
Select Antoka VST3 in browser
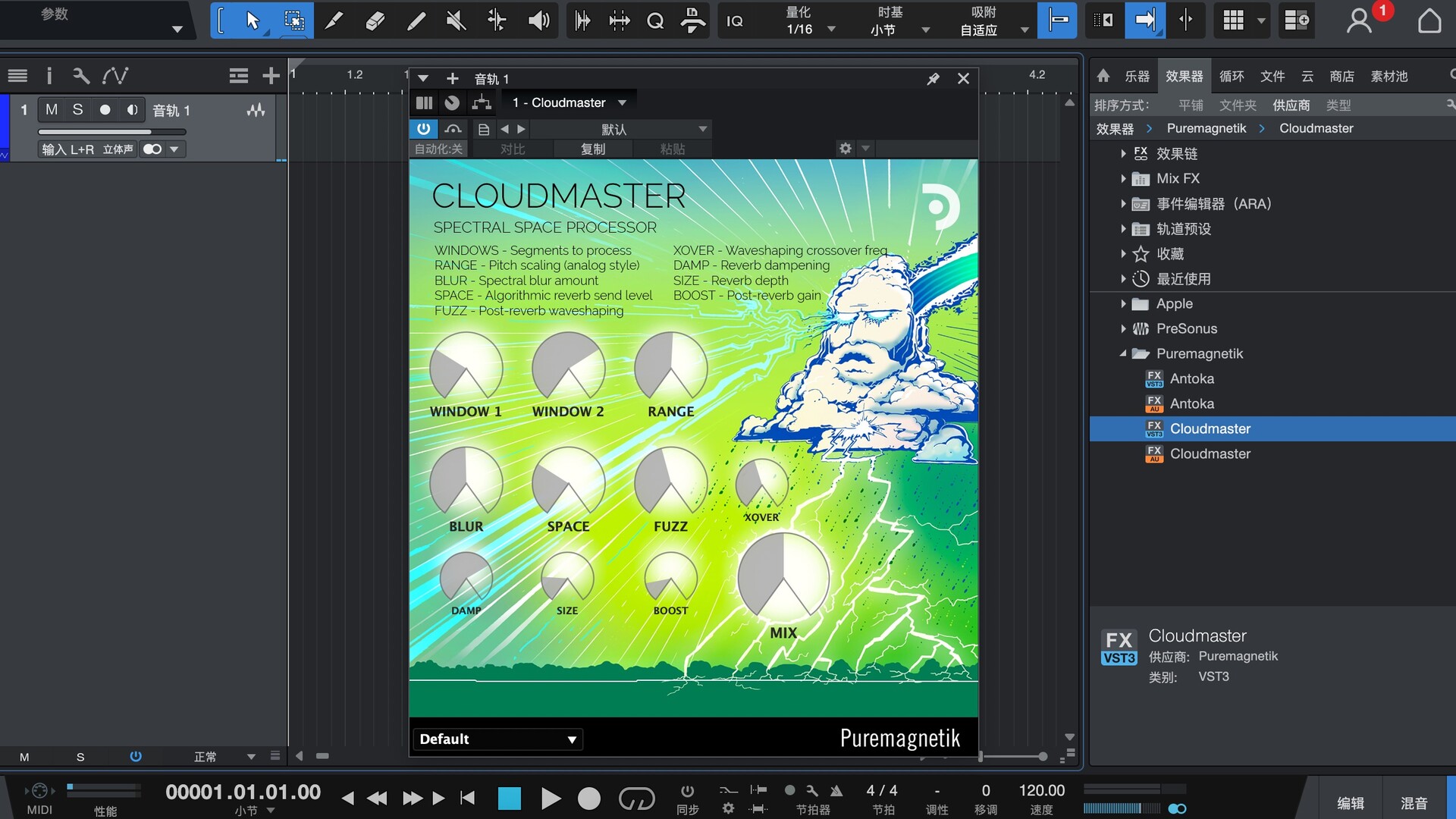(1192, 378)
